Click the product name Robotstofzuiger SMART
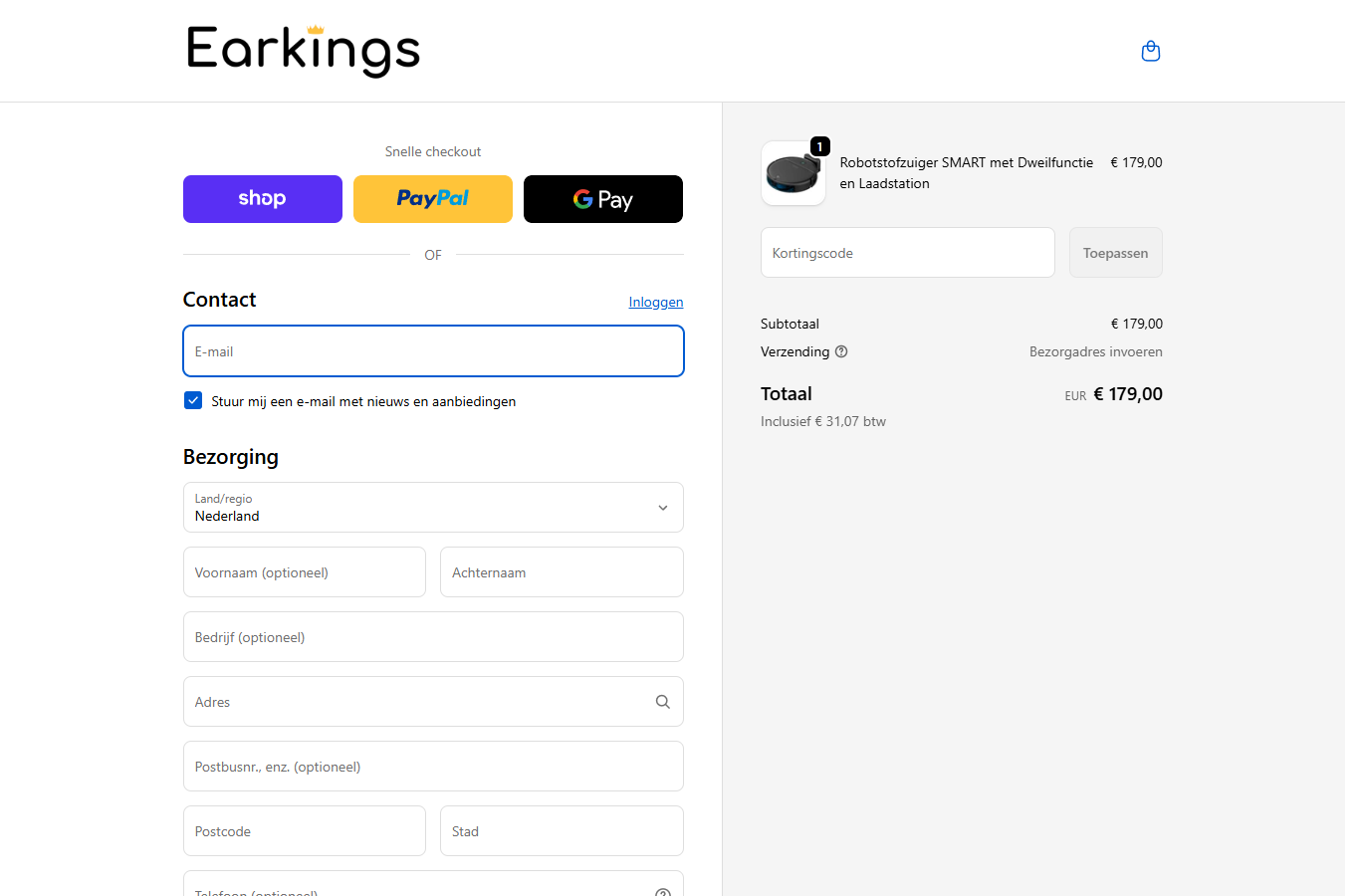 click(966, 172)
